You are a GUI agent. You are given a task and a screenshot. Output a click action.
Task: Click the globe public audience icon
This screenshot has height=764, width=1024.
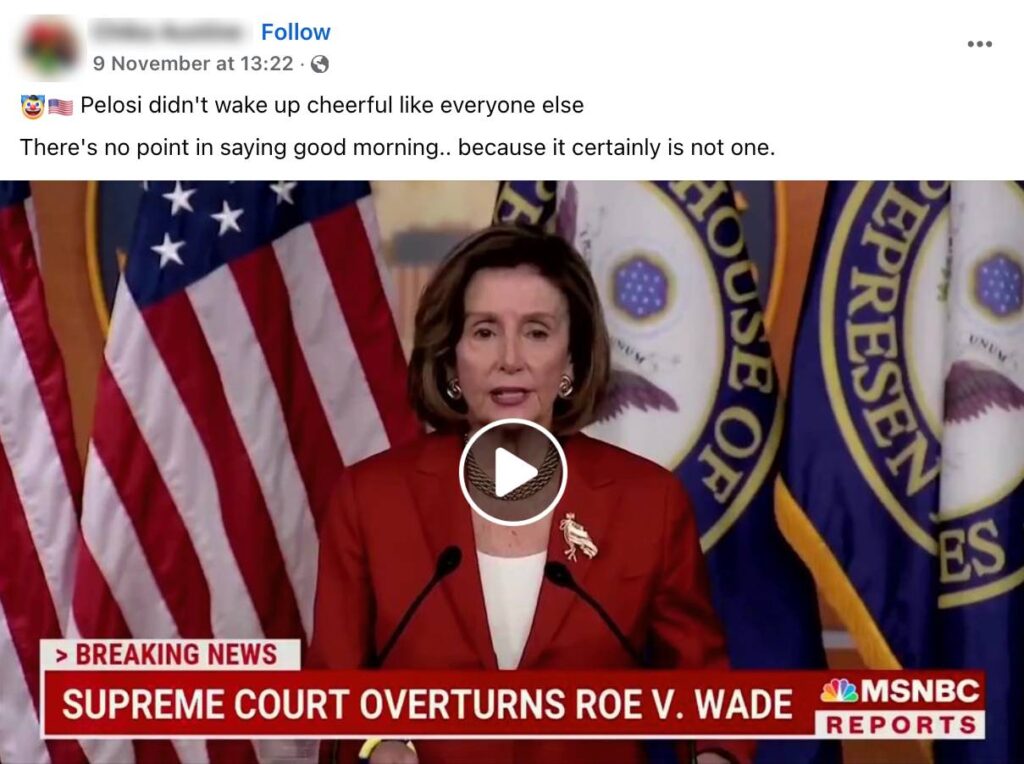click(319, 64)
